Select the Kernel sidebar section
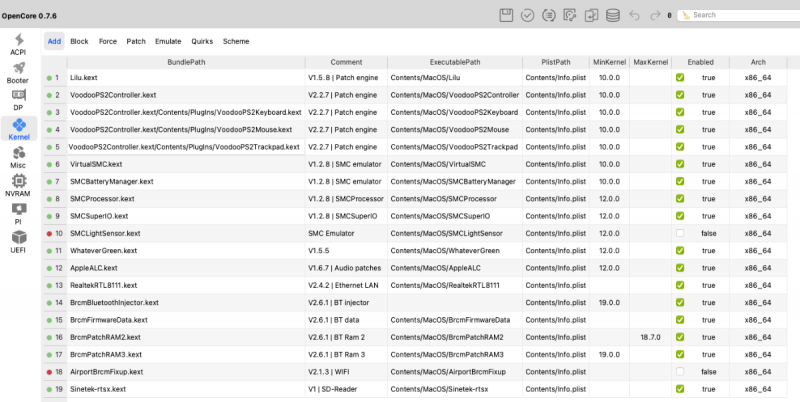Image resolution: width=800 pixels, height=402 pixels. click(19, 129)
